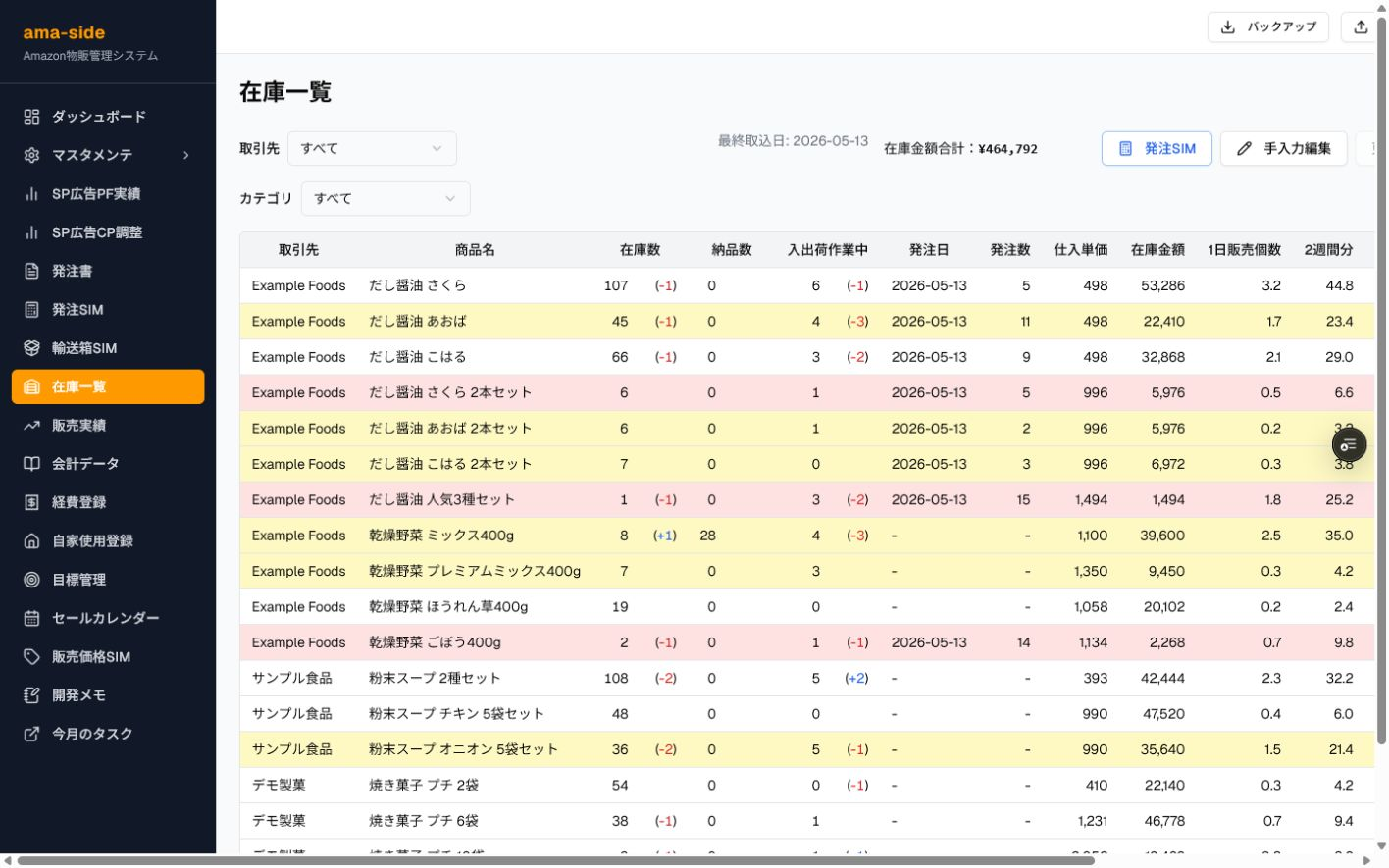Screen dimensions: 1389x868
Task: Open the 取引先 filter dropdown
Action: click(x=372, y=148)
